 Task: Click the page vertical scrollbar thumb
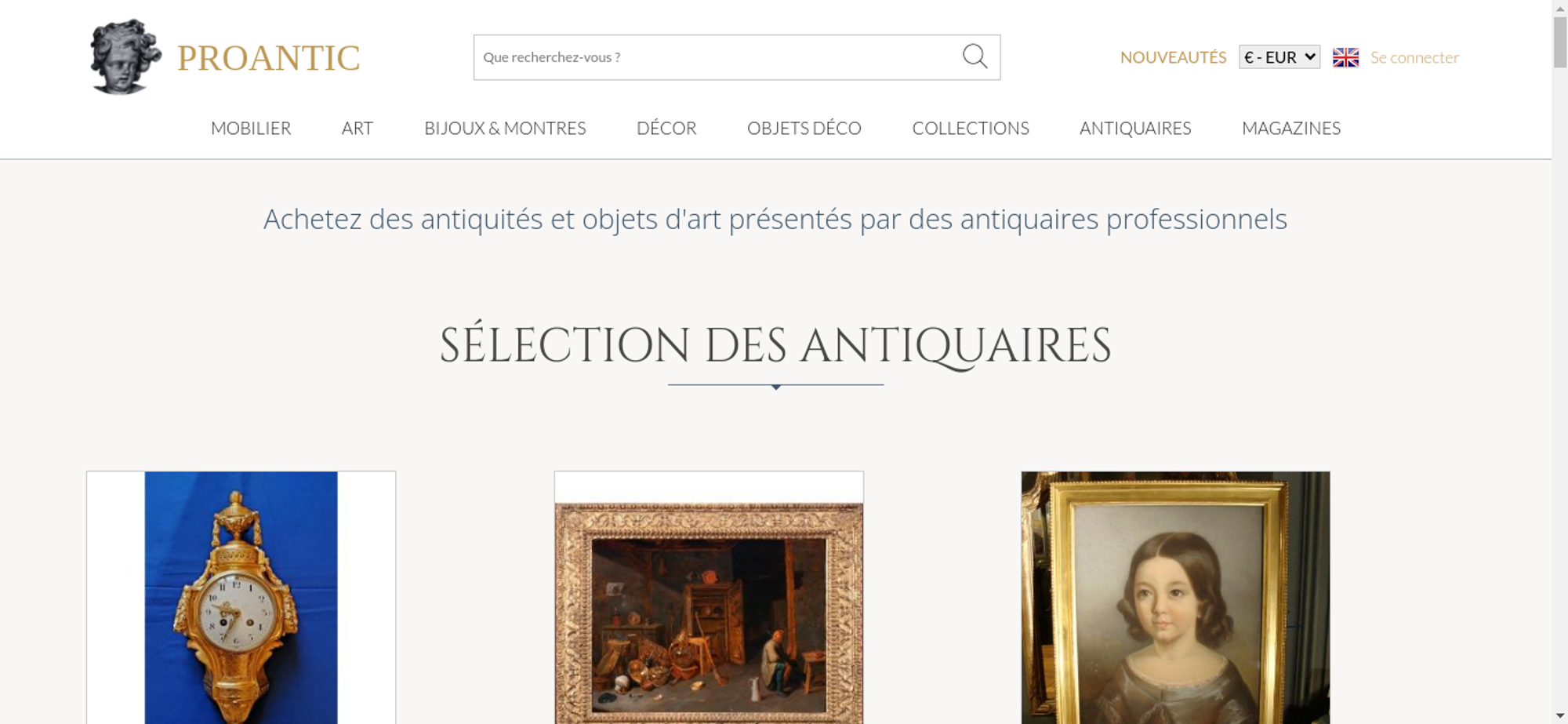pos(1560,42)
